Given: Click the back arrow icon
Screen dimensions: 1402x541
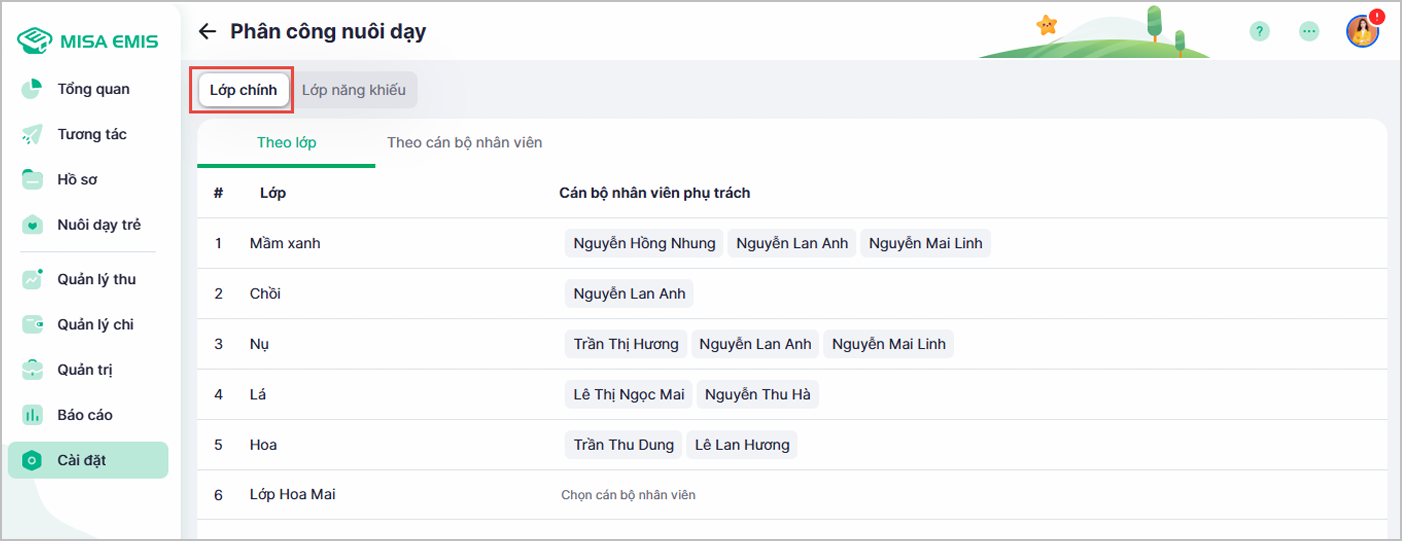Looking at the screenshot, I should [x=207, y=31].
